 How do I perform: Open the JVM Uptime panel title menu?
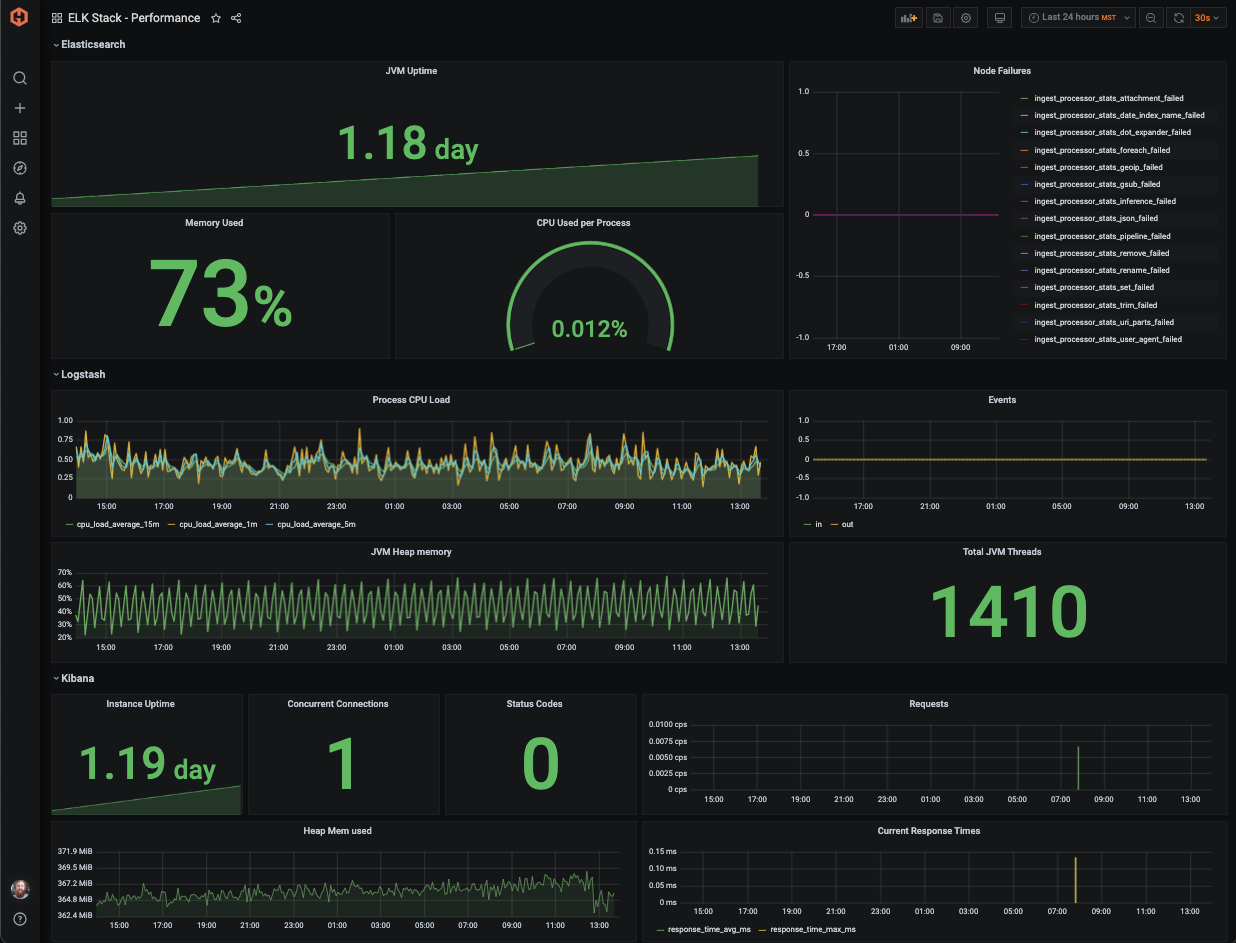411,71
